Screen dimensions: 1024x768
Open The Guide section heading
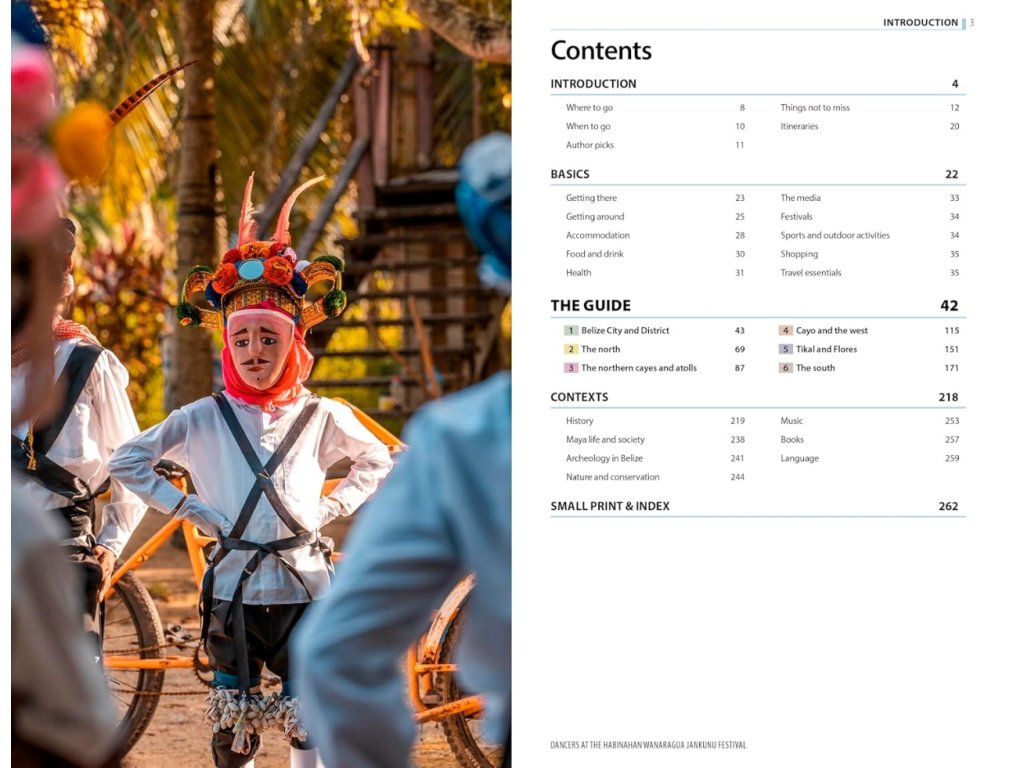(590, 306)
